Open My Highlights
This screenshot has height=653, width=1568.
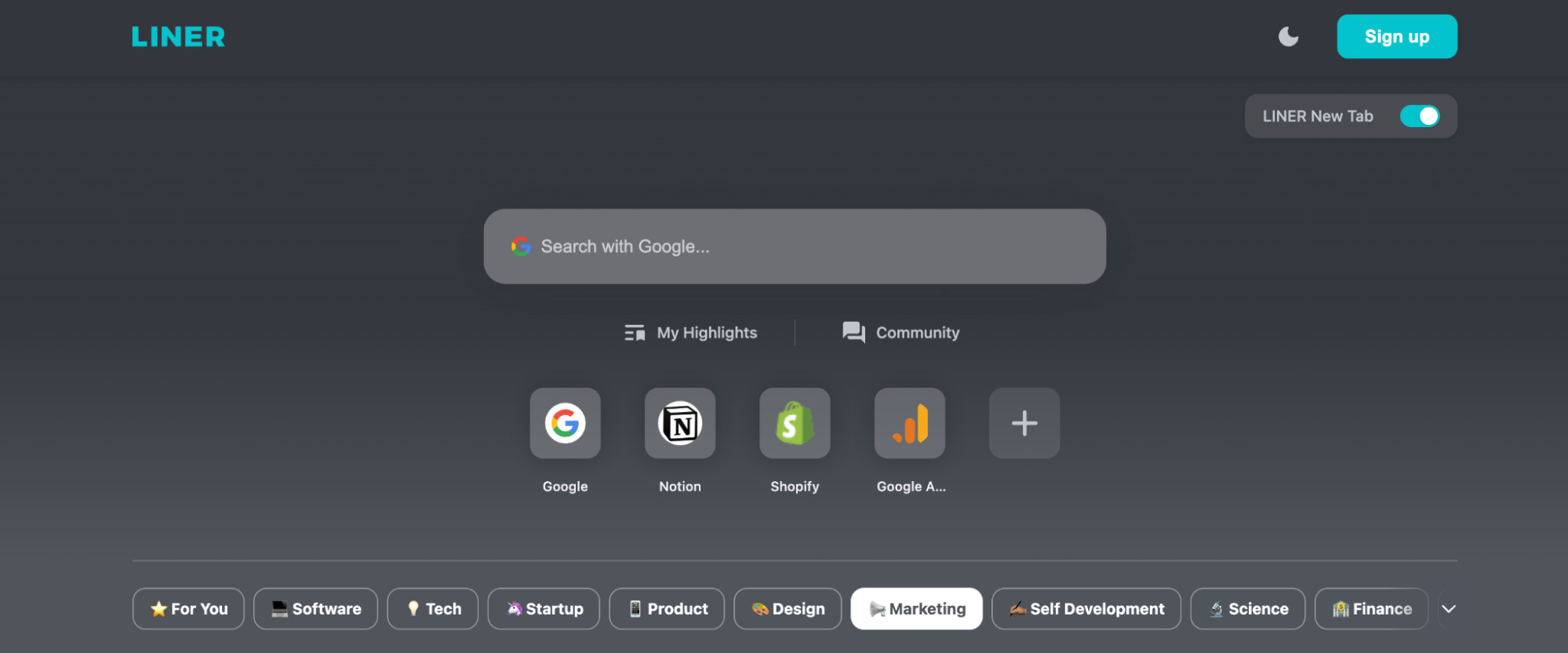(691, 333)
